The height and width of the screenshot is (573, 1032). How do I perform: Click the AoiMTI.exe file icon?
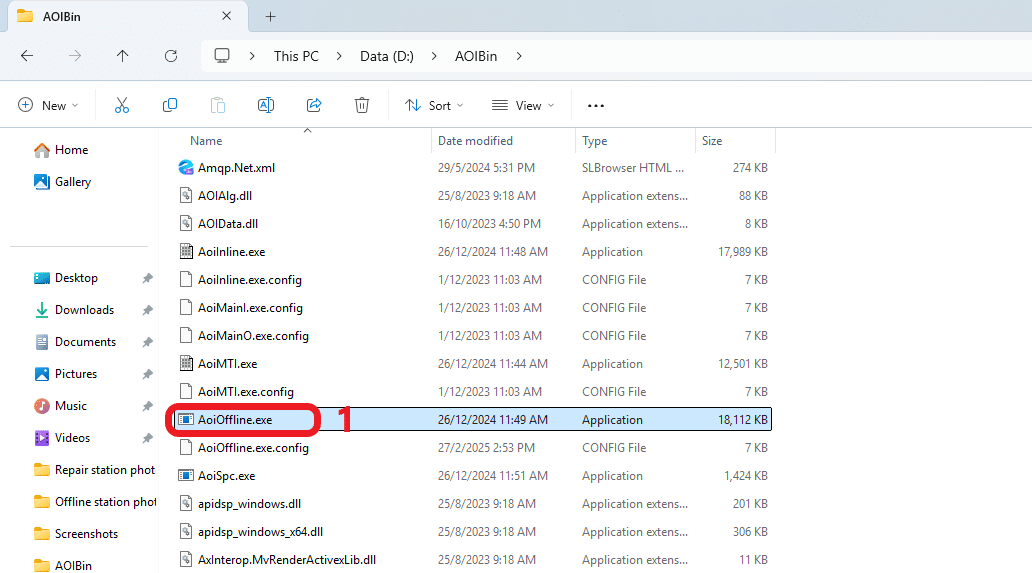186,363
